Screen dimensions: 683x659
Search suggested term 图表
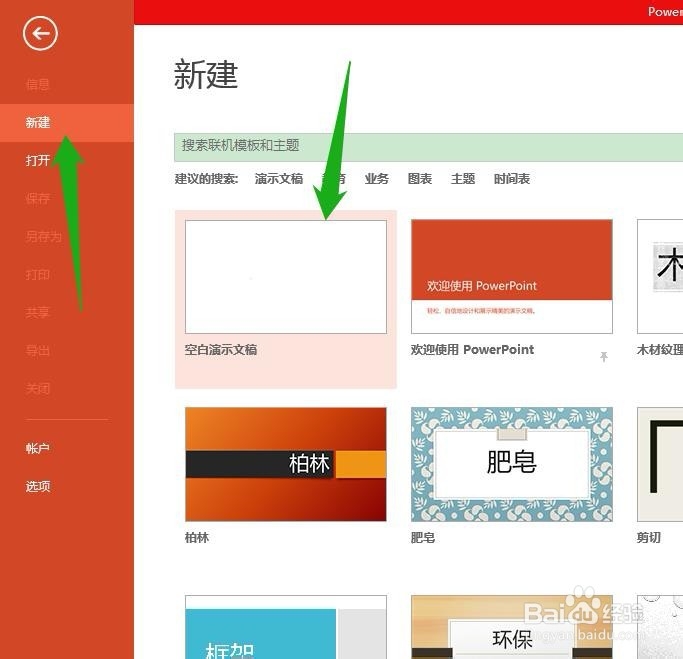coord(420,179)
